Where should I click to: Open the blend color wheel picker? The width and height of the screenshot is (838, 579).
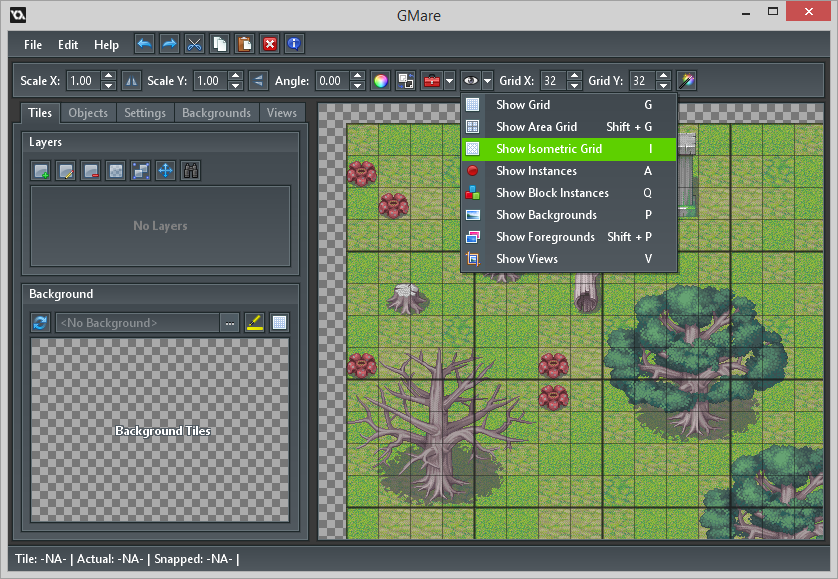pos(381,81)
